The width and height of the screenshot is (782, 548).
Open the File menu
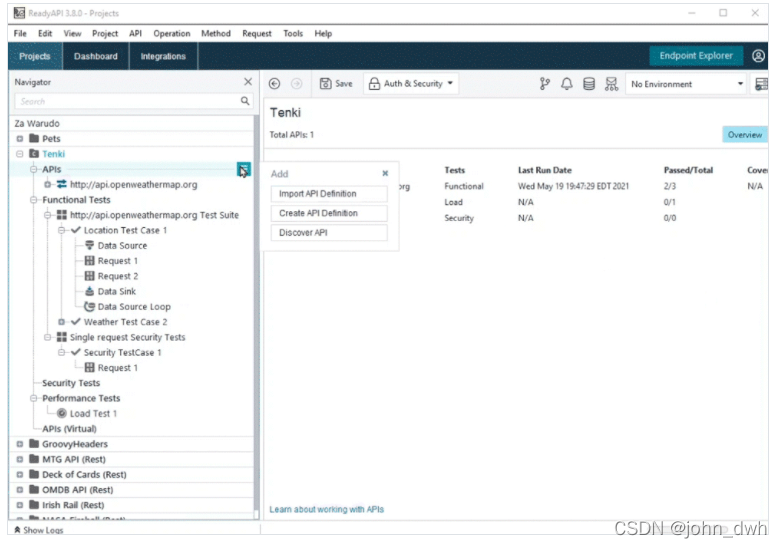[x=20, y=33]
